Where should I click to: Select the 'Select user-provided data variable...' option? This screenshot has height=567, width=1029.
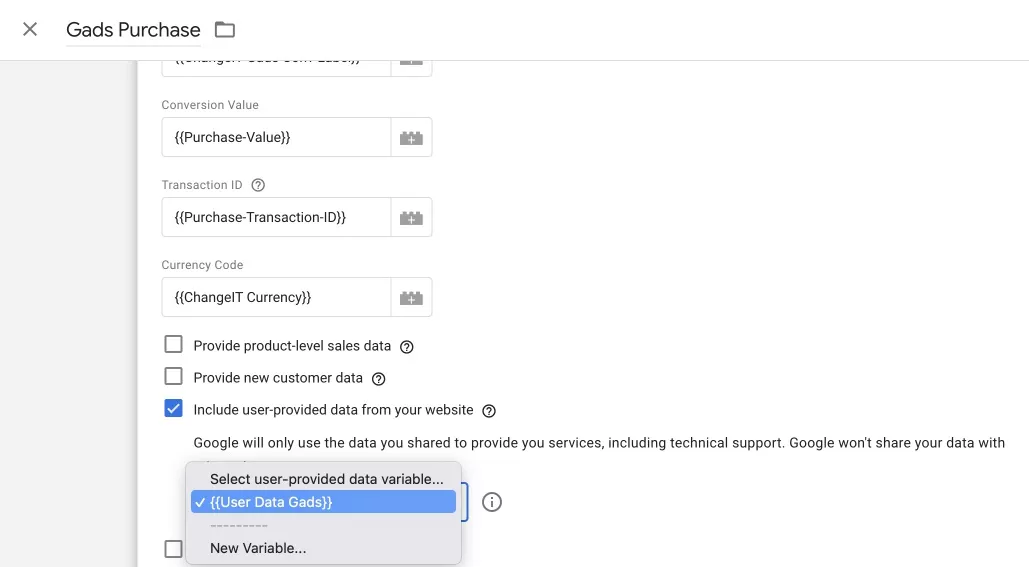coord(324,479)
